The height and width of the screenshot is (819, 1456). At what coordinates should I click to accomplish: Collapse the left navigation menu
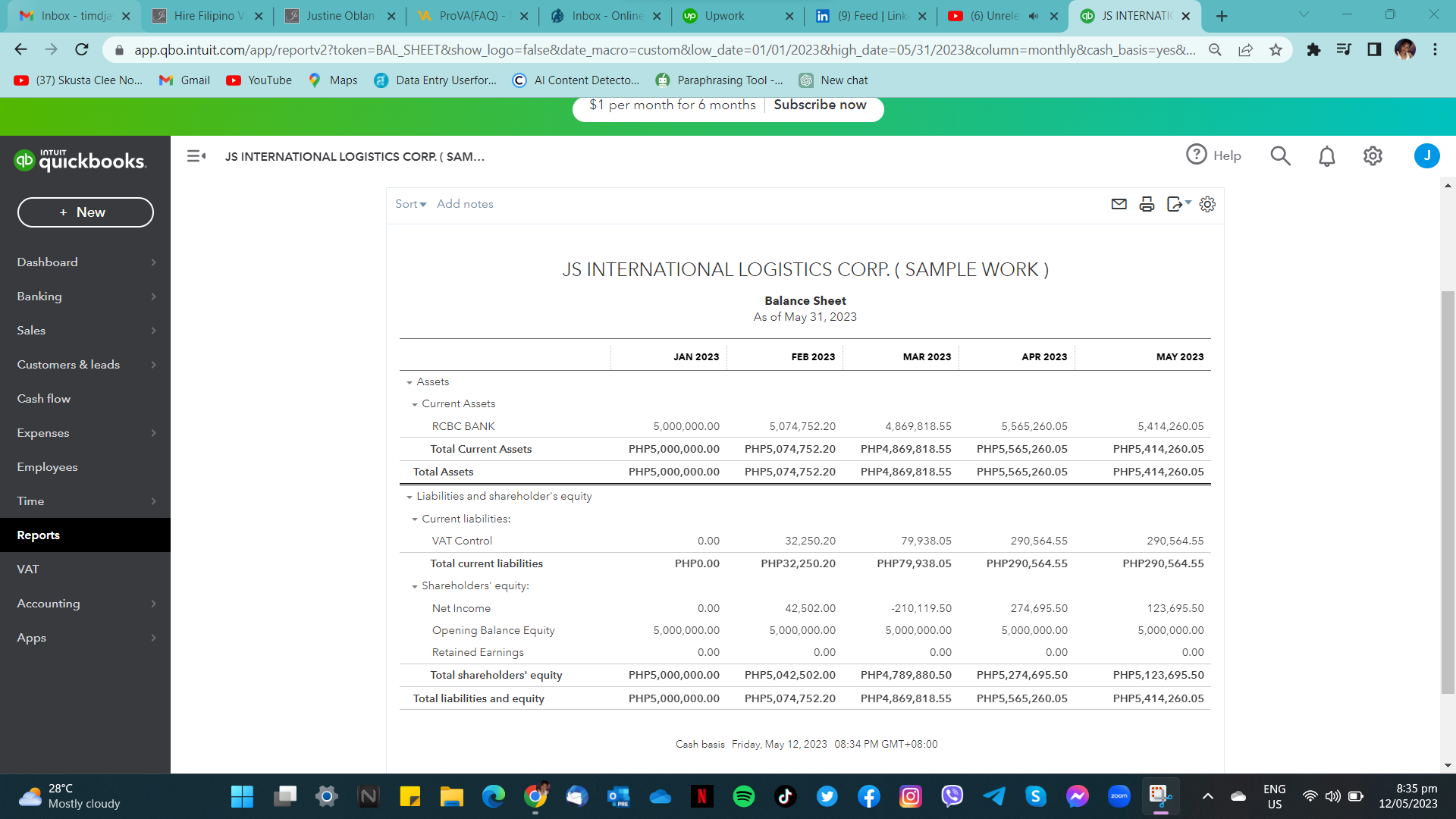click(196, 156)
